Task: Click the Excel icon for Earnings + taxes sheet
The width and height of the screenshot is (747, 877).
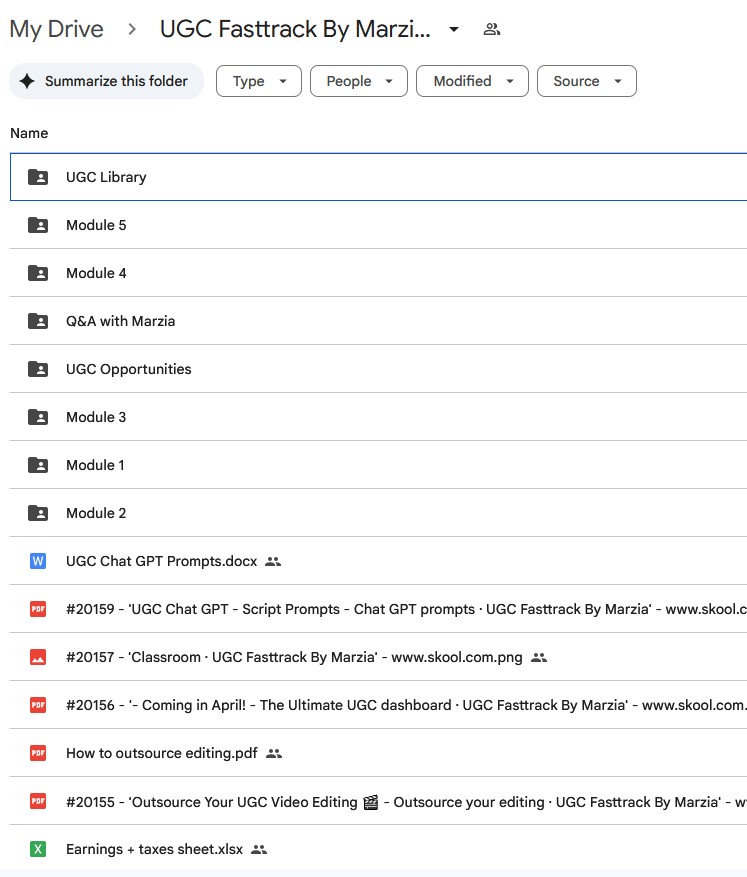Action: point(38,849)
